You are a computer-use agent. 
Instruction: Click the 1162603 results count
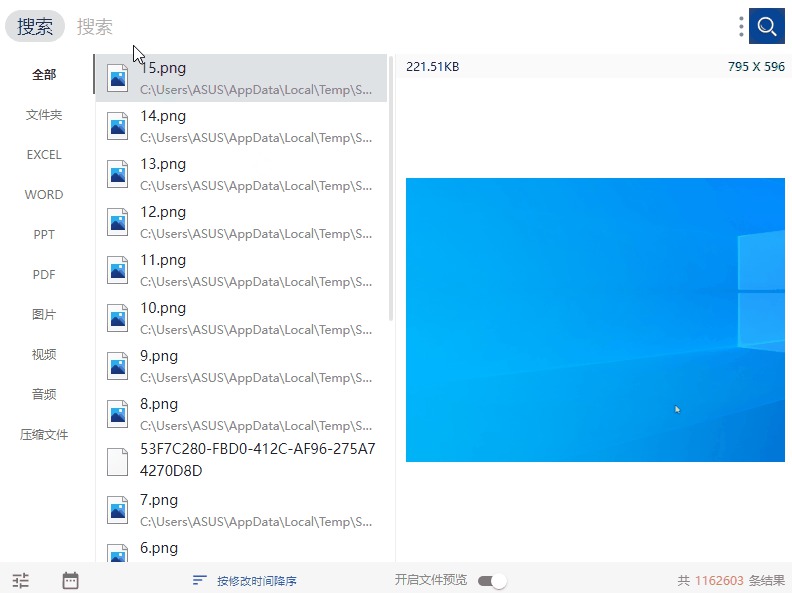coord(719,581)
